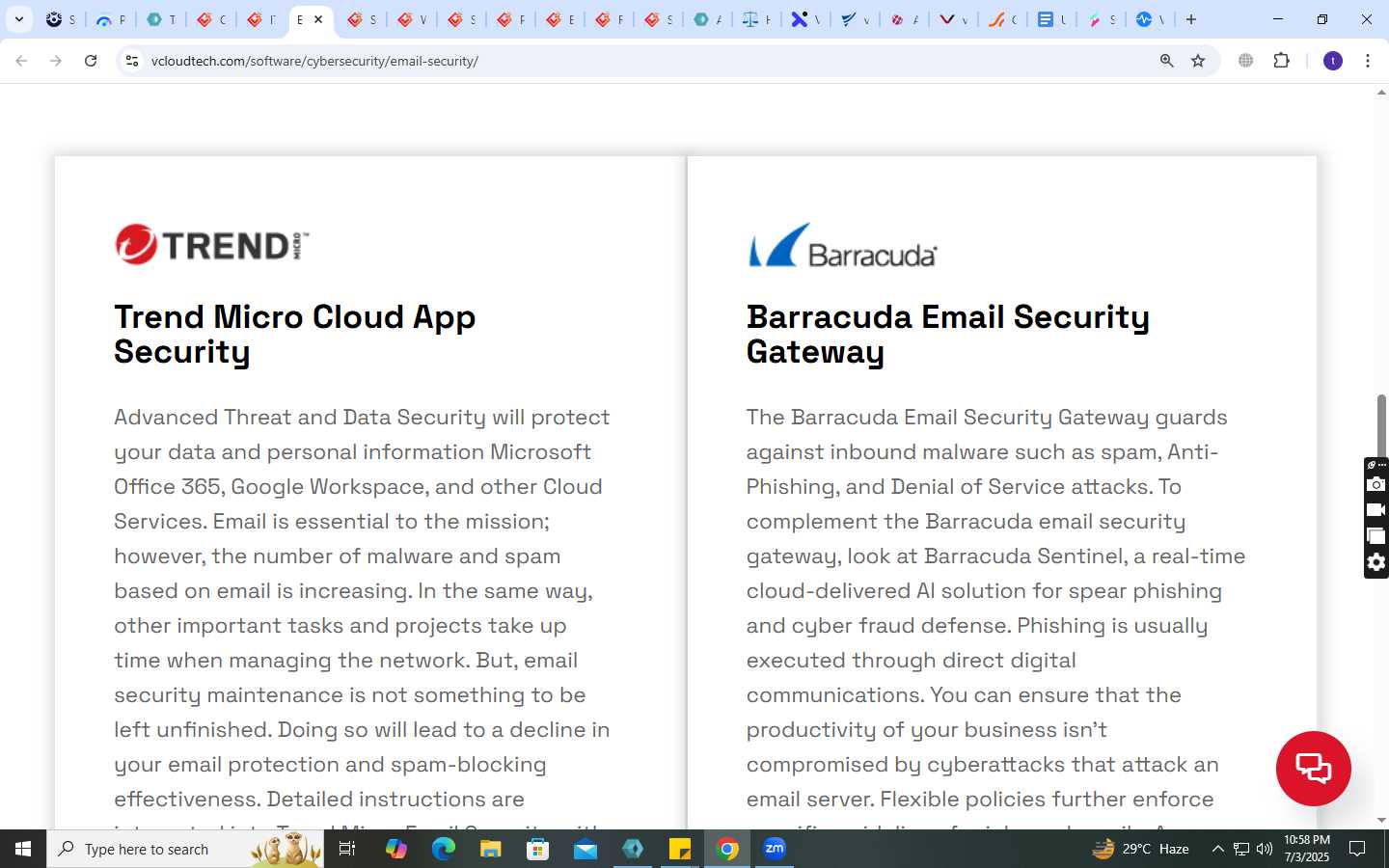The height and width of the screenshot is (868, 1389).
Task: Open Sticky Notes from taskbar
Action: tap(680, 849)
